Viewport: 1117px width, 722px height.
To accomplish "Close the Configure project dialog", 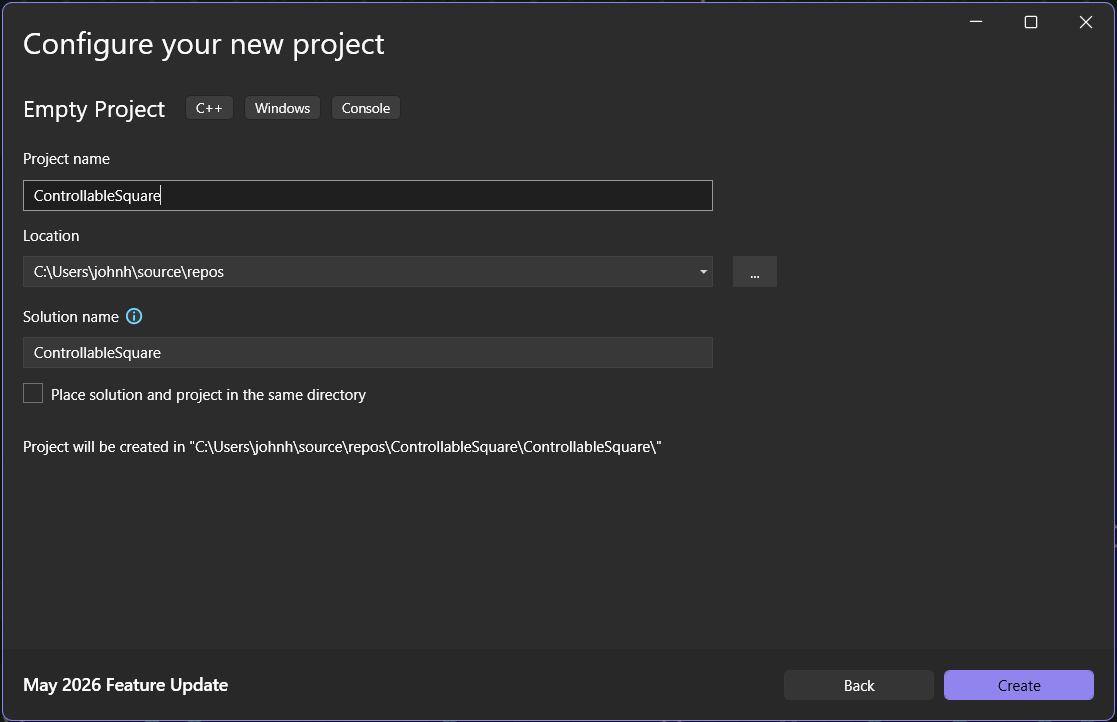I will (x=1086, y=22).
